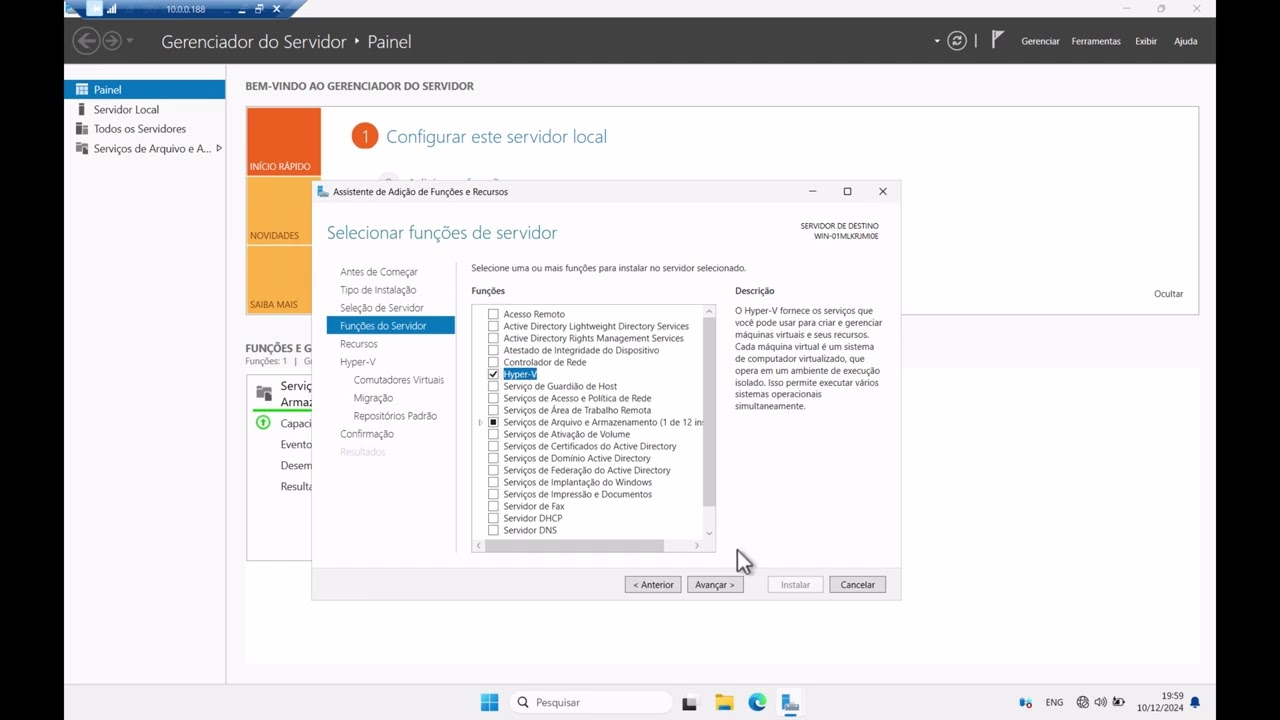
Task: Launch Microsoft Edge from the taskbar
Action: pos(757,703)
